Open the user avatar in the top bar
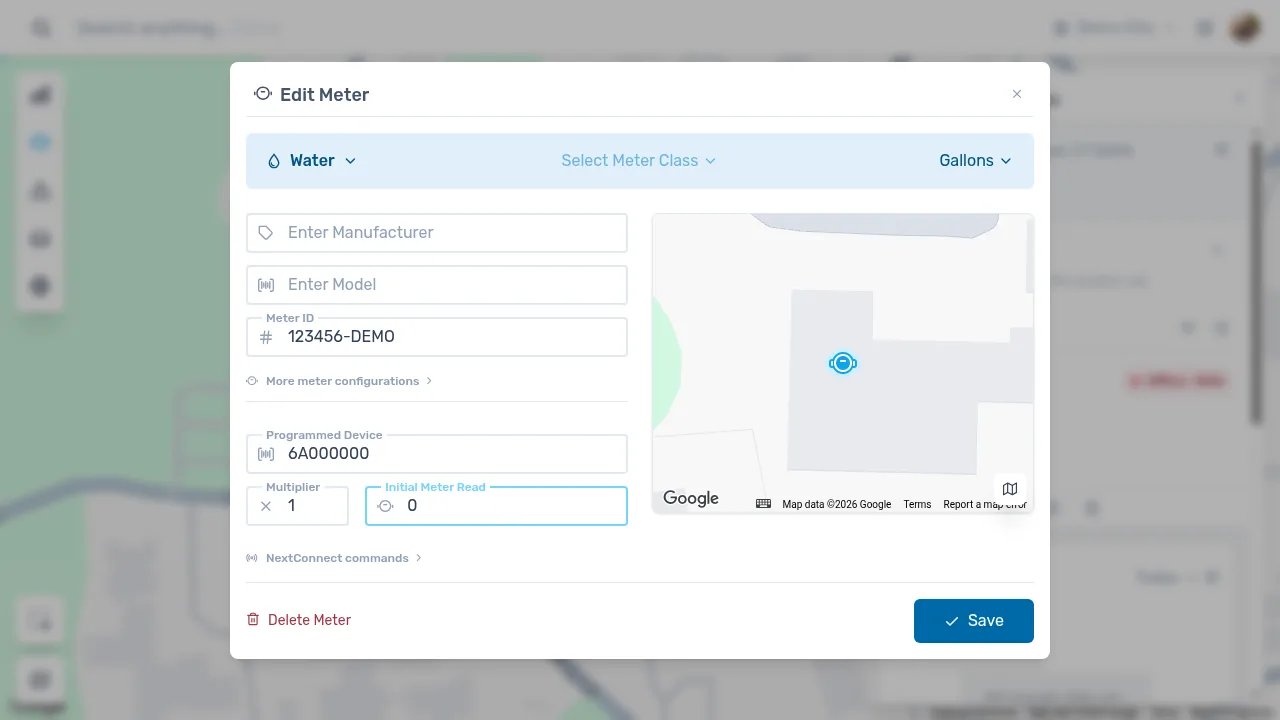The height and width of the screenshot is (720, 1280). point(1245,27)
